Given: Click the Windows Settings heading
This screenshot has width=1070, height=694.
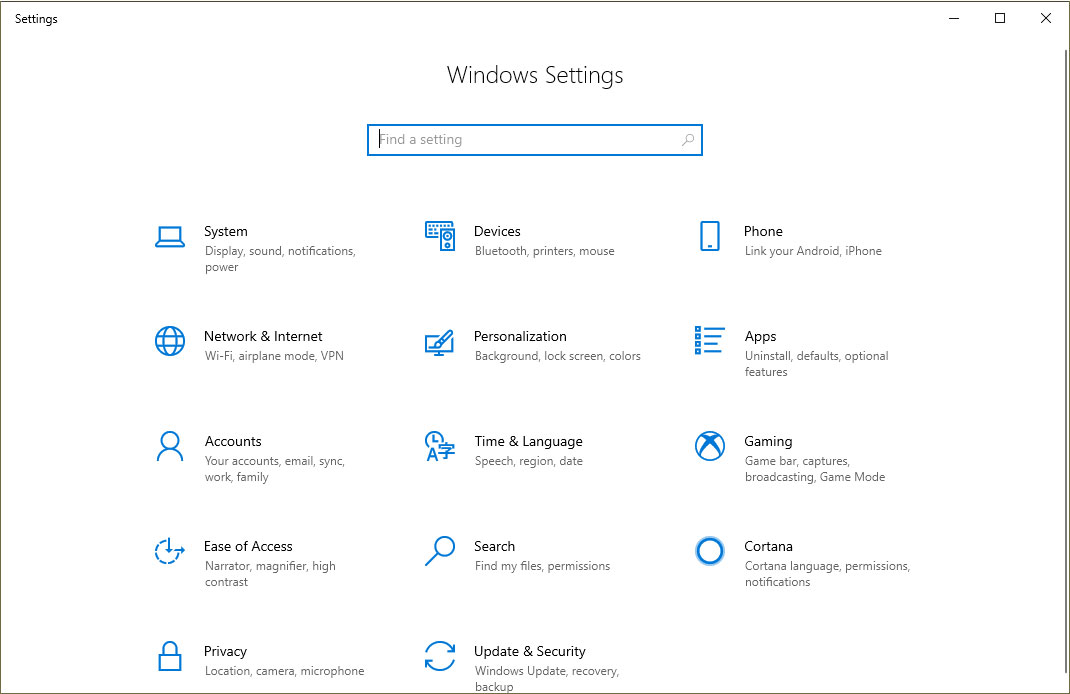Looking at the screenshot, I should [535, 75].
